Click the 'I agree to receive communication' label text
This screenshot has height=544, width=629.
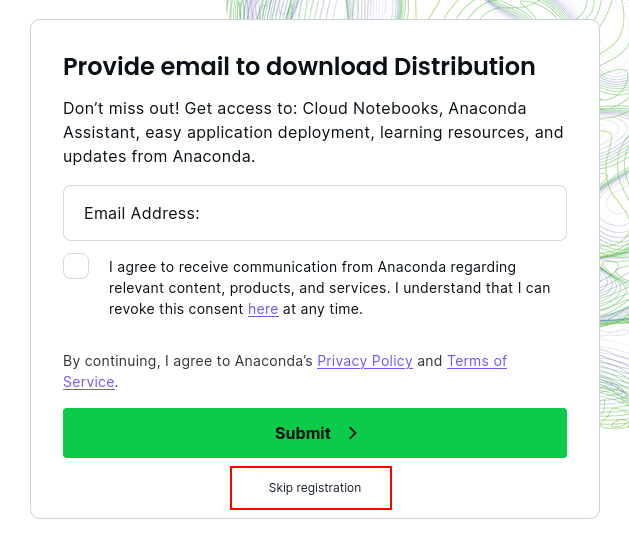click(x=329, y=288)
